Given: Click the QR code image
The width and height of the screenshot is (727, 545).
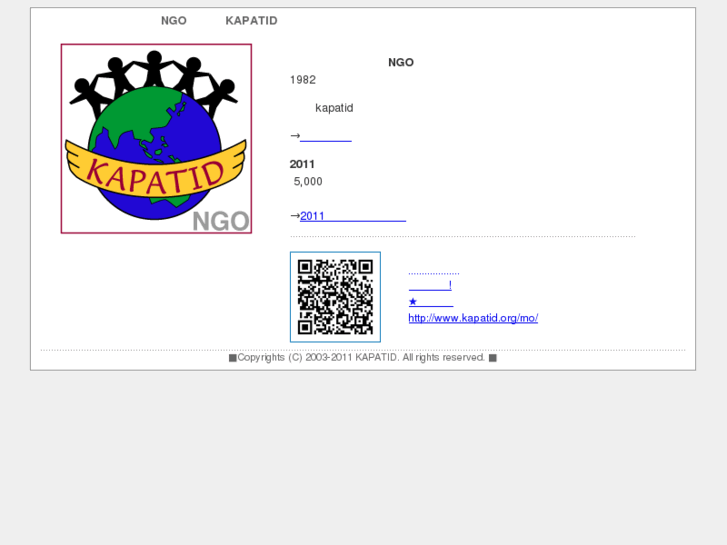Looking at the screenshot, I should point(335,297).
